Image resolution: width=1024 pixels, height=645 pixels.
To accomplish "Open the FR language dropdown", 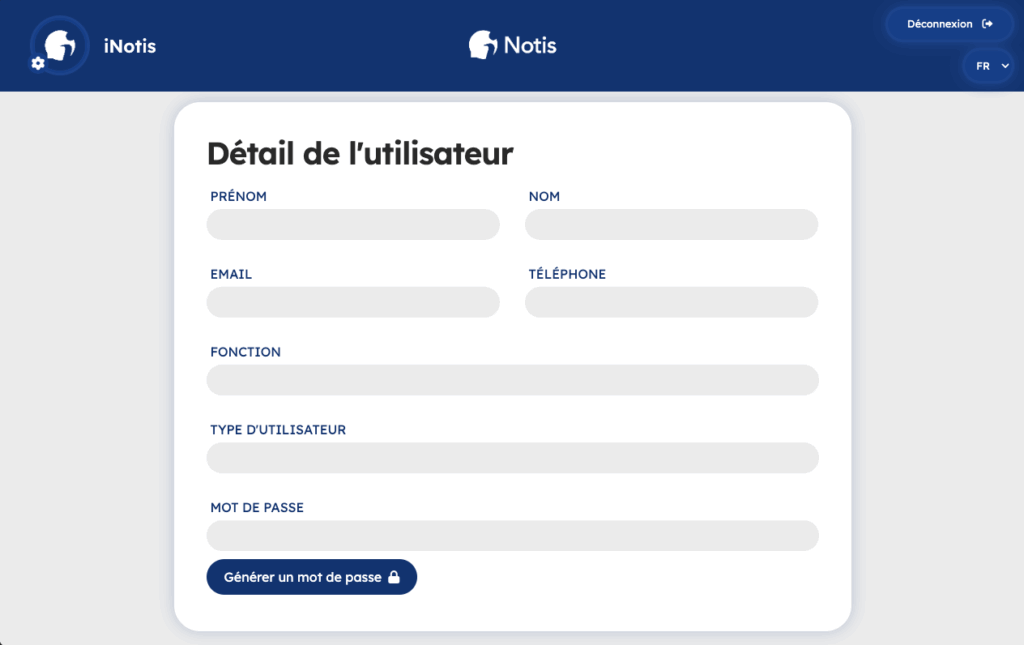I will pos(986,66).
